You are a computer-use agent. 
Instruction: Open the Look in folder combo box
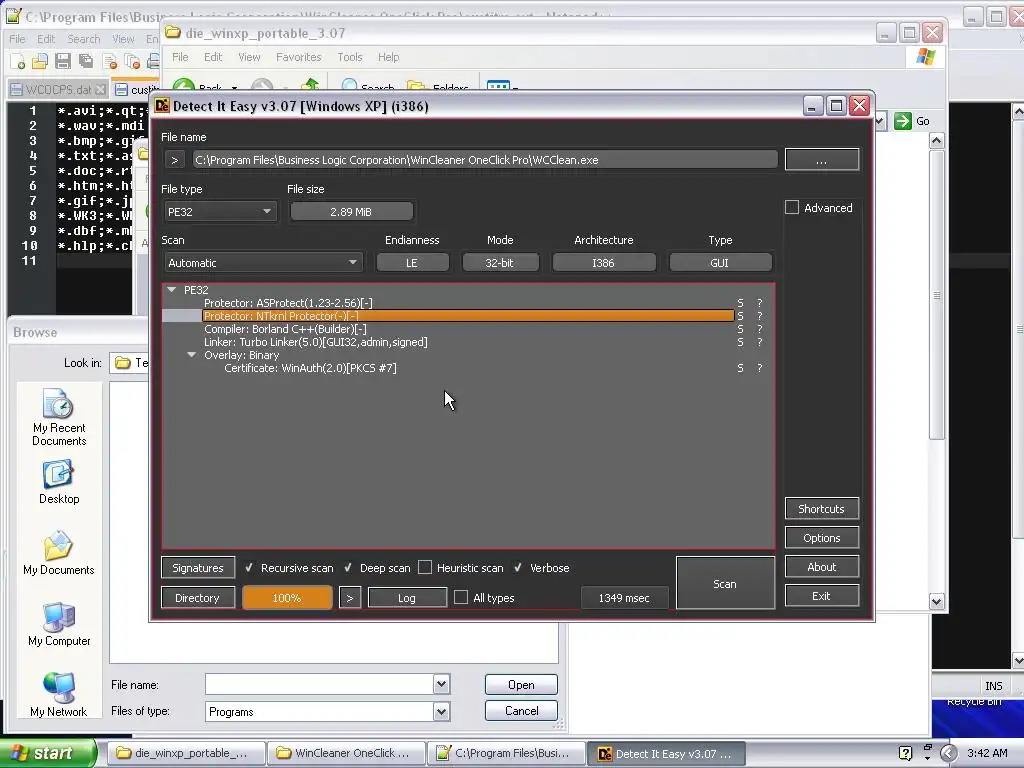tap(129, 362)
